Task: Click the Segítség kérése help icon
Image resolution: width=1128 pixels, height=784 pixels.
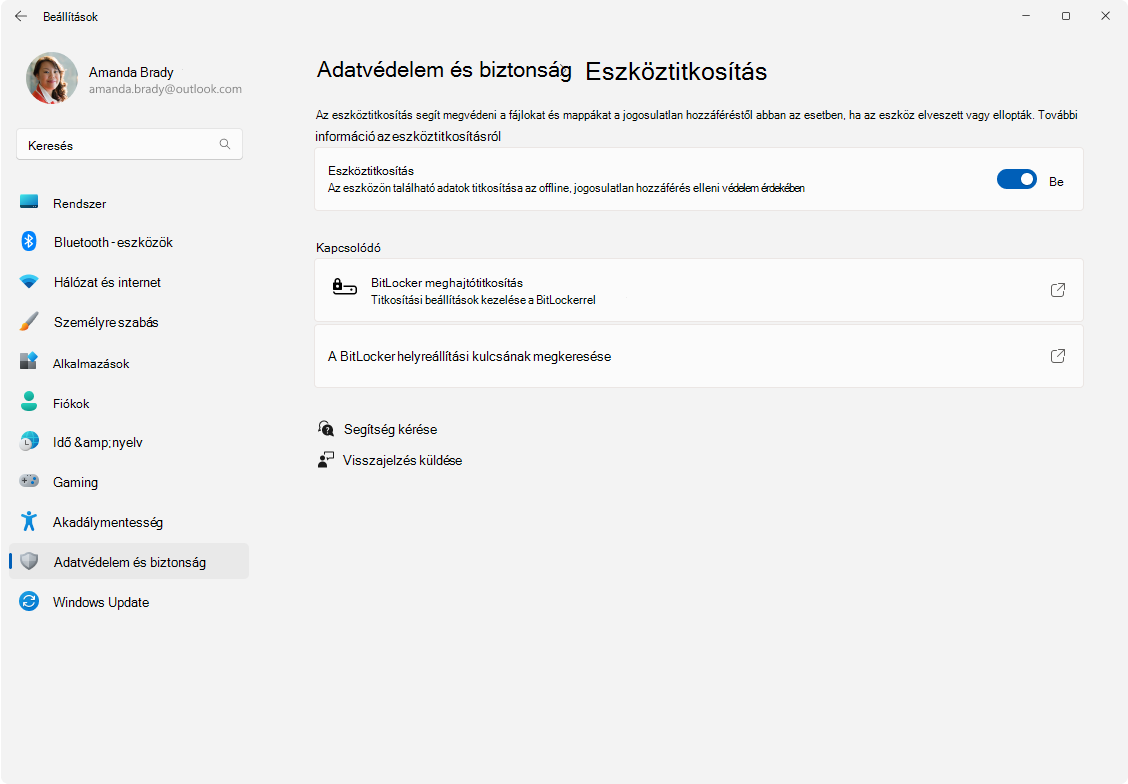Action: tap(326, 429)
